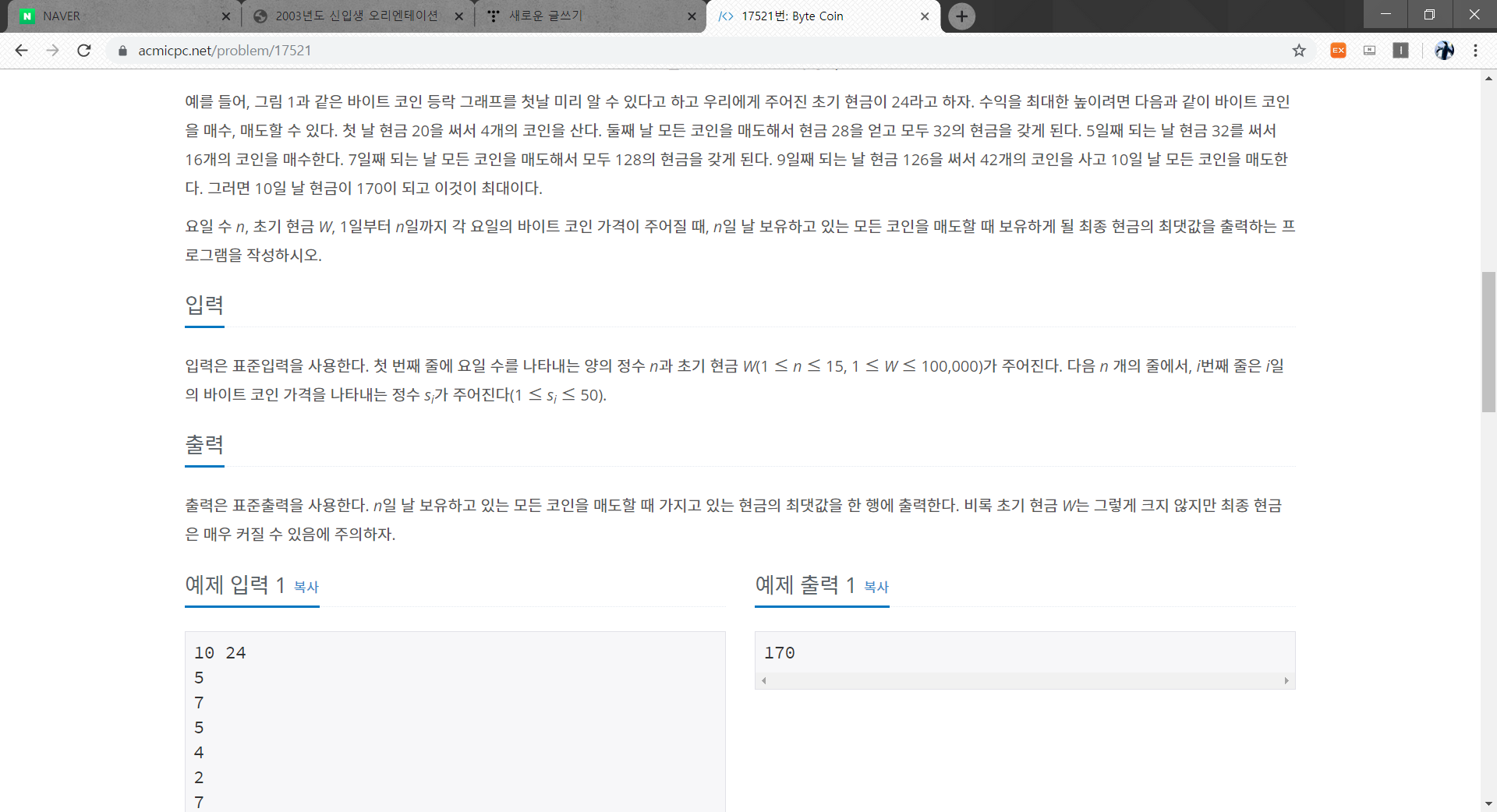Click the 출력 section heading
The image size is (1497, 812).
204,444
